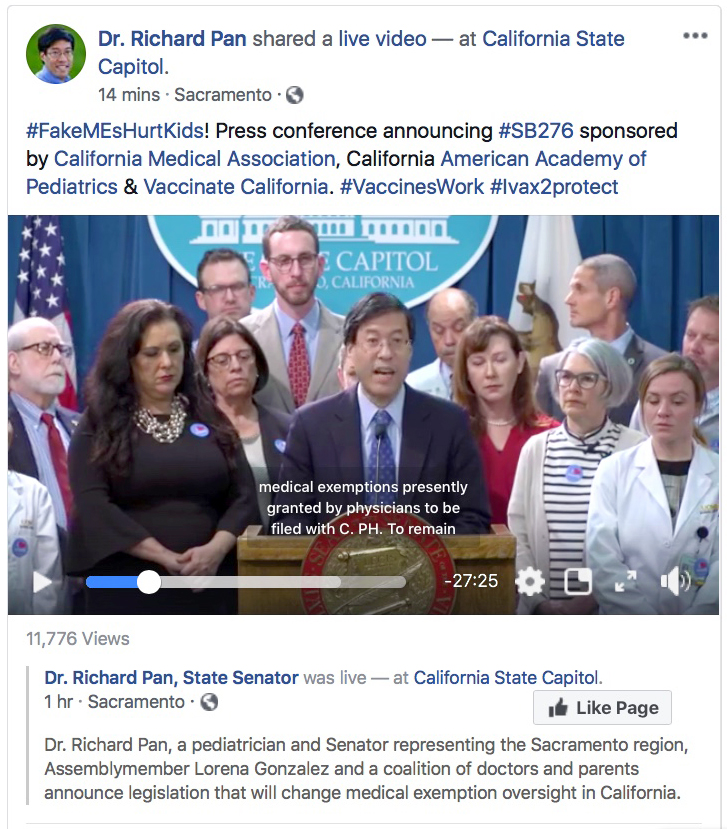
Task: Expand video to fullscreen
Action: [x=625, y=582]
